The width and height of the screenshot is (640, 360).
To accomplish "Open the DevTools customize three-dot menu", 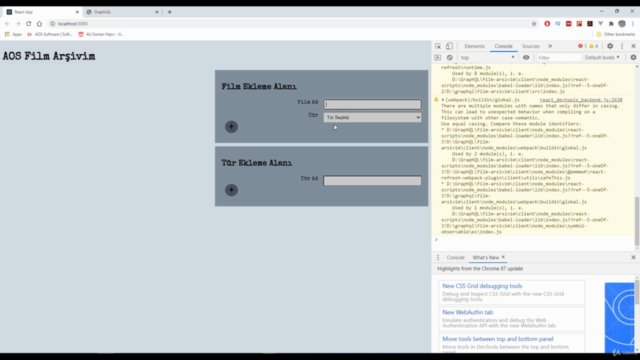I will 622,46.
